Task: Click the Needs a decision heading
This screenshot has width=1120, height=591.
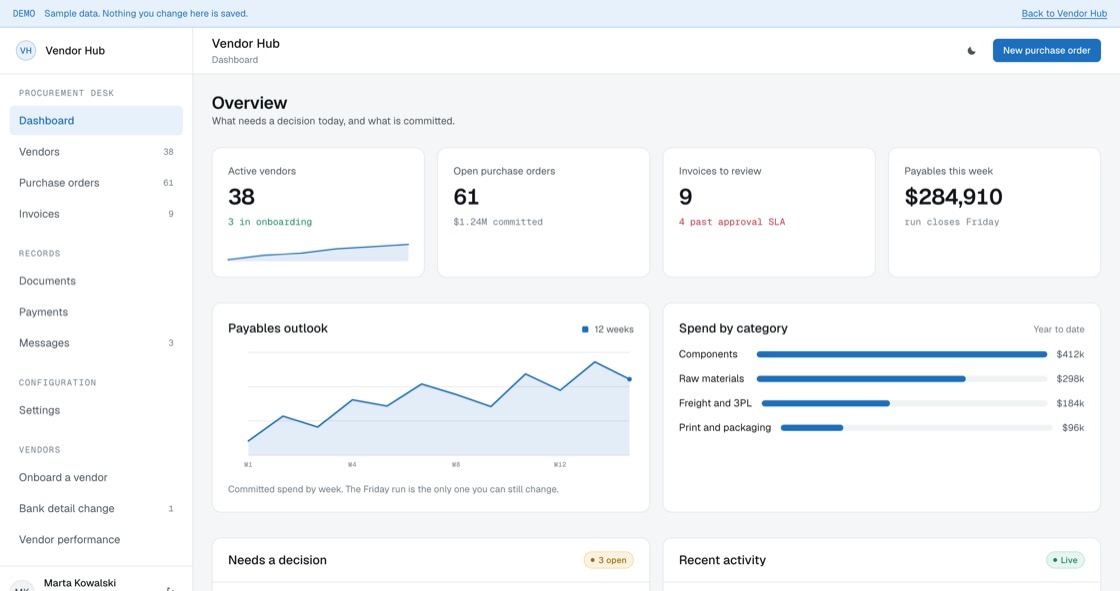Action: click(277, 560)
